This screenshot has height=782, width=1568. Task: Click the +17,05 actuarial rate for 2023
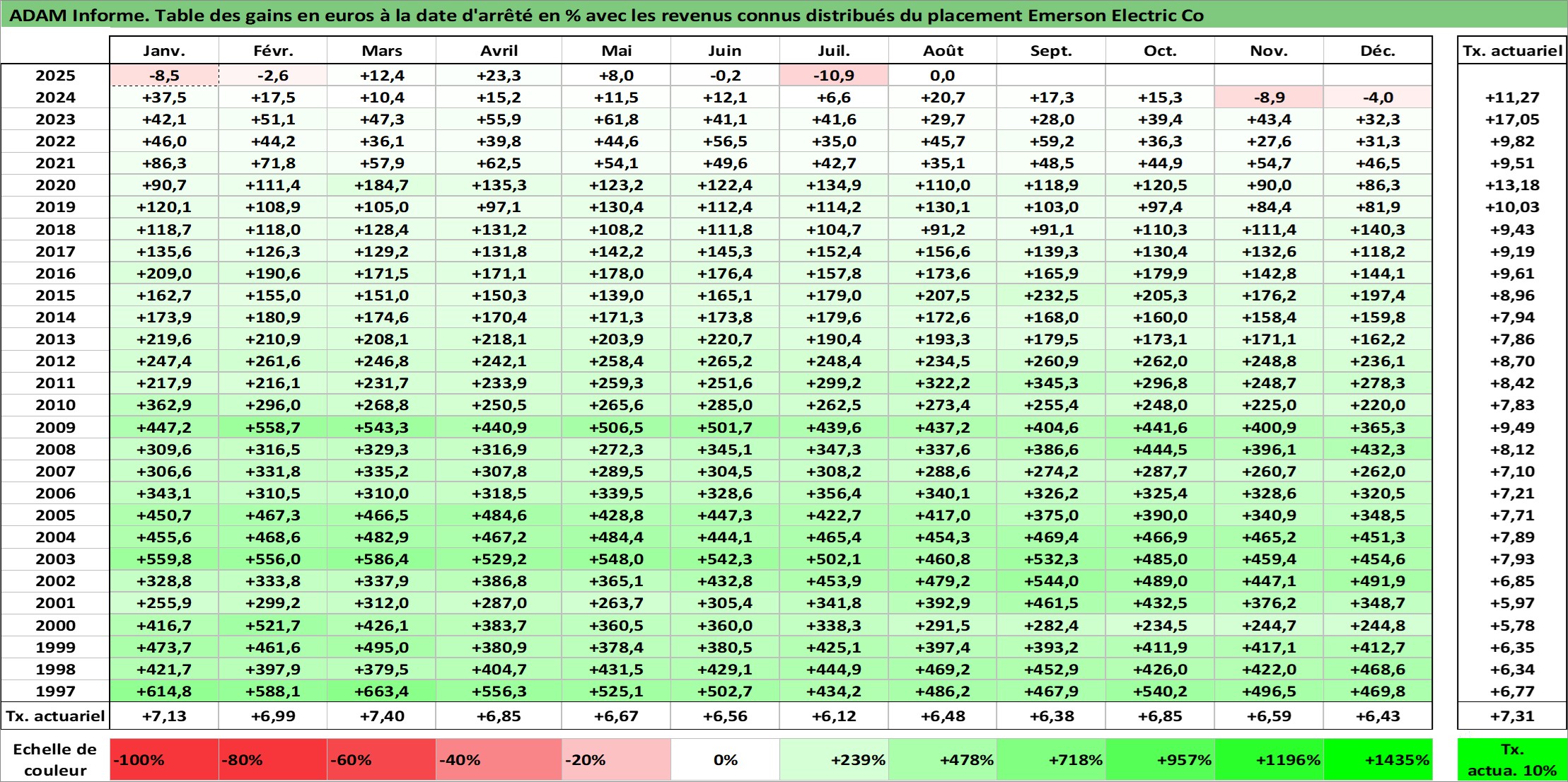pyautogui.click(x=1512, y=119)
